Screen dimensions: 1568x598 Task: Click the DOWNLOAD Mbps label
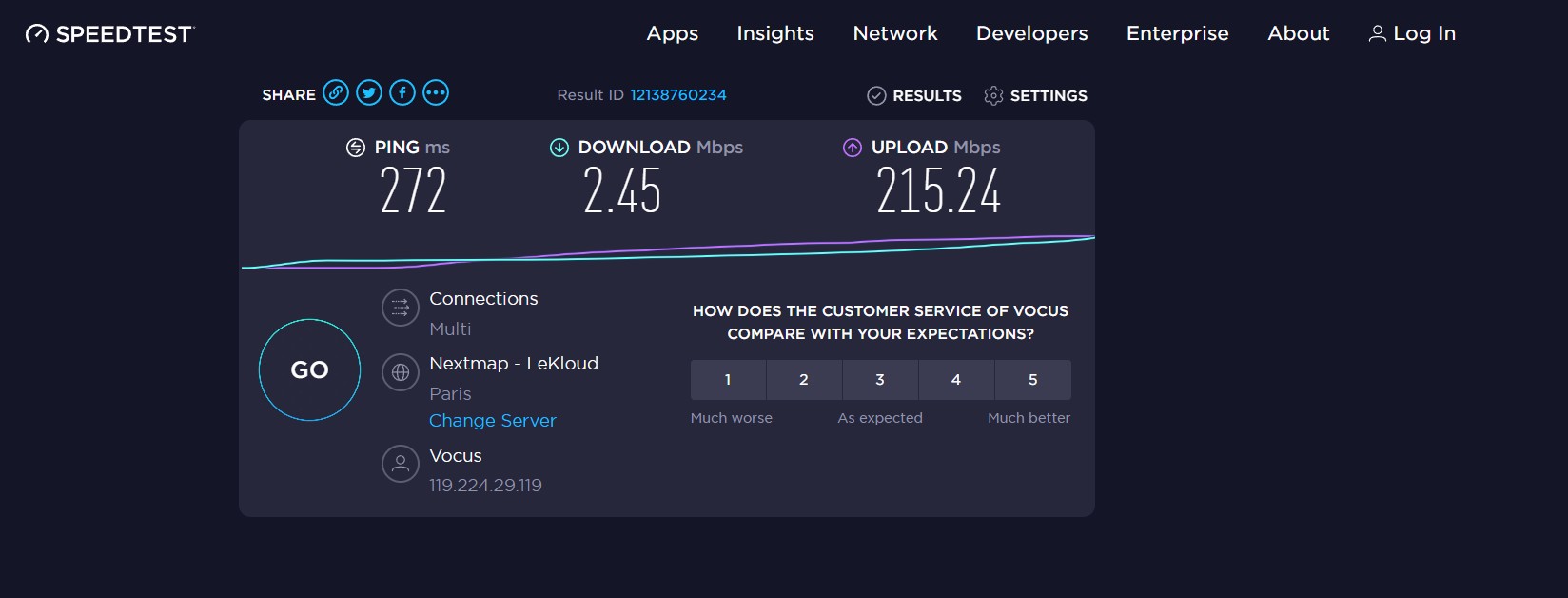(660, 148)
